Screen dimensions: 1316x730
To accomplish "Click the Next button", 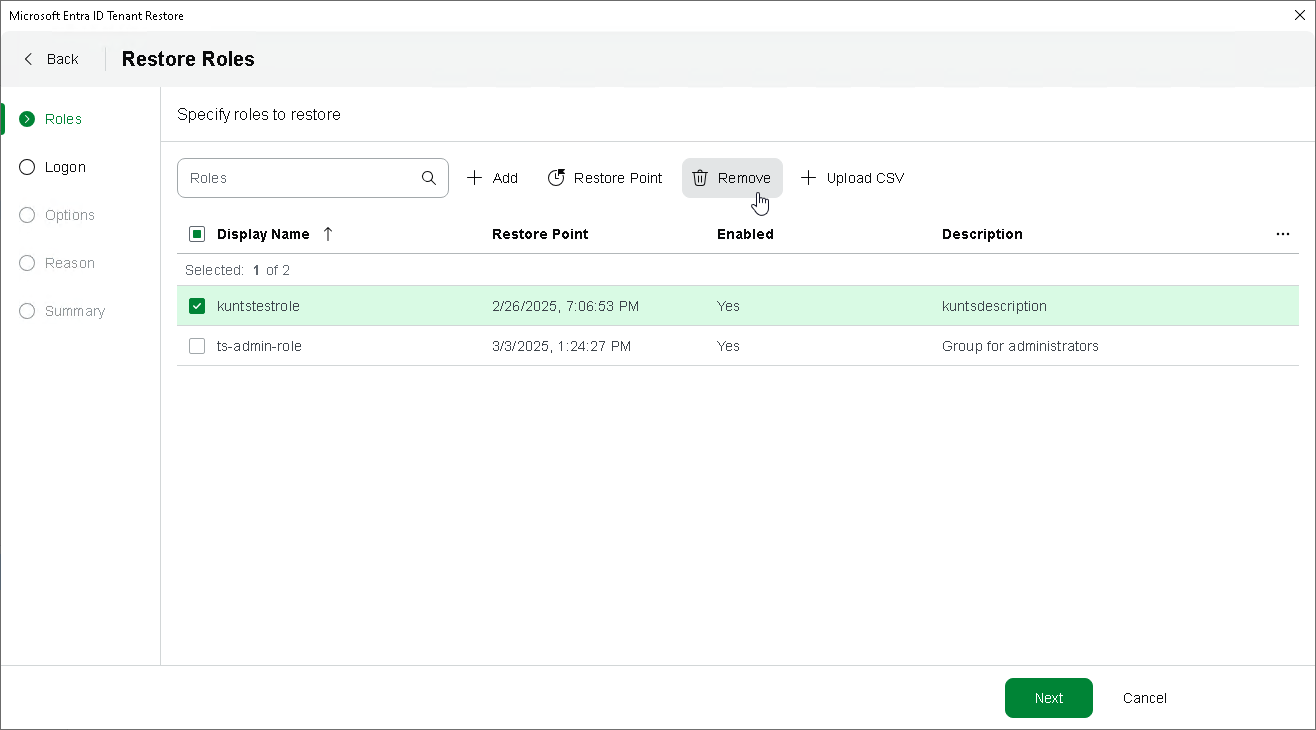I will pos(1048,698).
